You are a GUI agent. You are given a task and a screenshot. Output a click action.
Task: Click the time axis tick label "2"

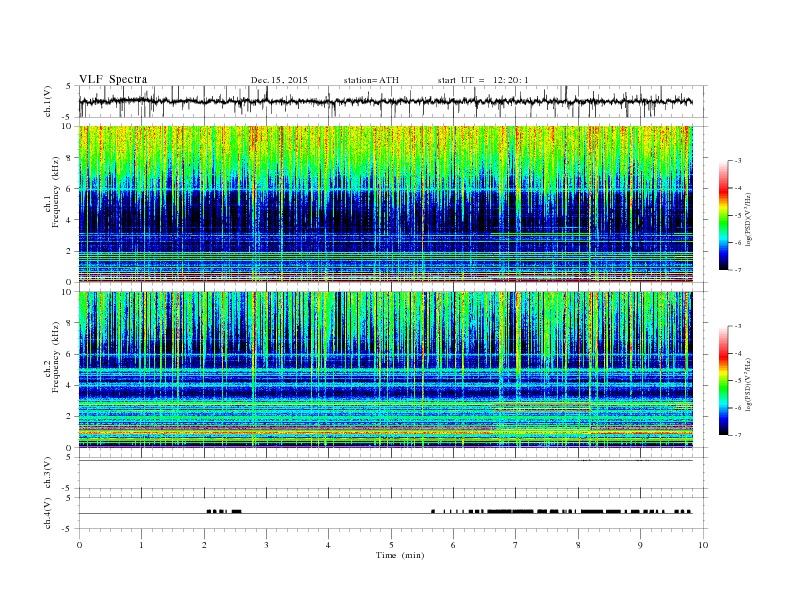pos(204,545)
